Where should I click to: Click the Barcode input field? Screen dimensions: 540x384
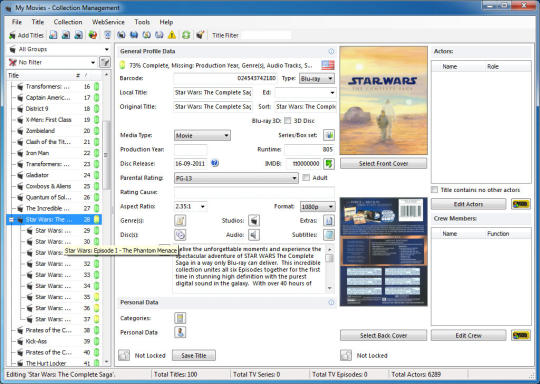click(x=226, y=79)
